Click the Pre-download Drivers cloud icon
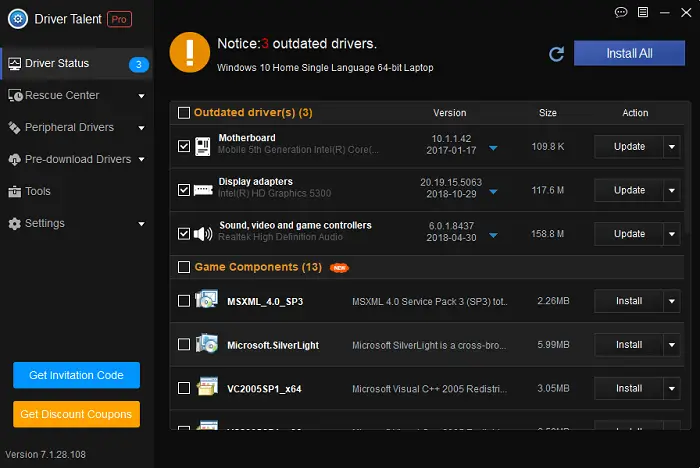This screenshot has width=700, height=468. click(14, 159)
